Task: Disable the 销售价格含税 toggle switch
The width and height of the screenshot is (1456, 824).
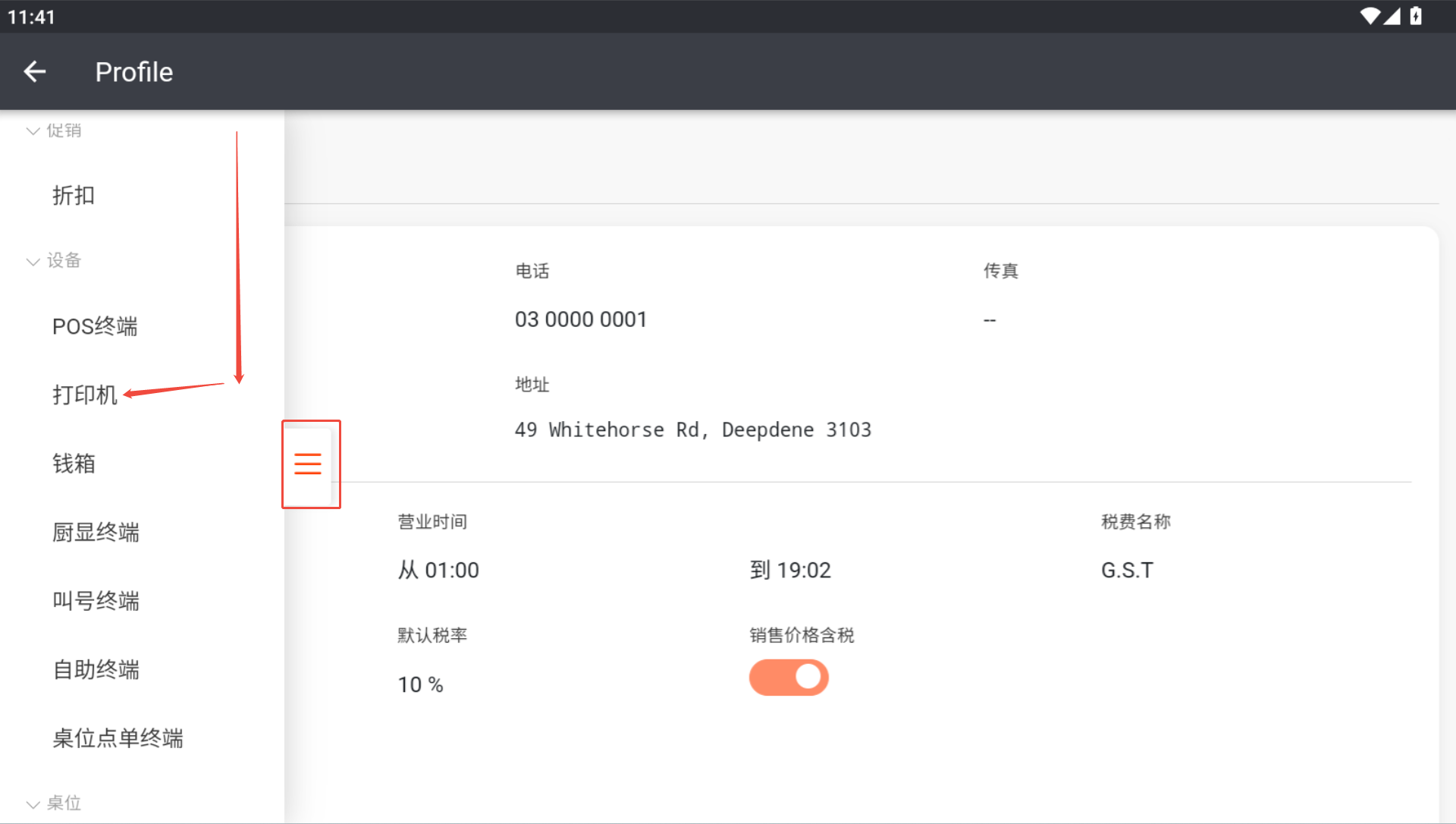Action: pos(789,678)
